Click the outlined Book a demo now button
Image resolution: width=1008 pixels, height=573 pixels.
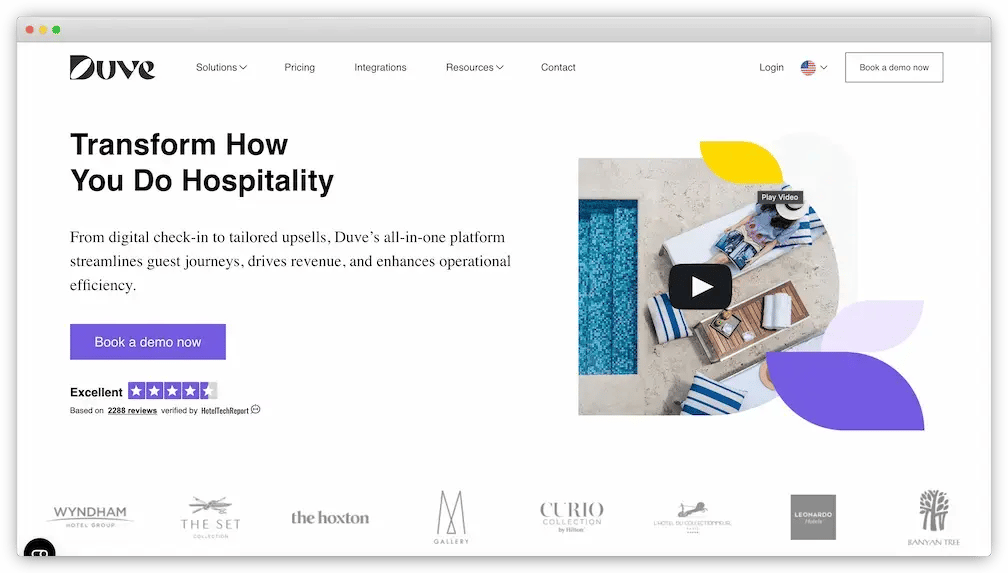(894, 68)
